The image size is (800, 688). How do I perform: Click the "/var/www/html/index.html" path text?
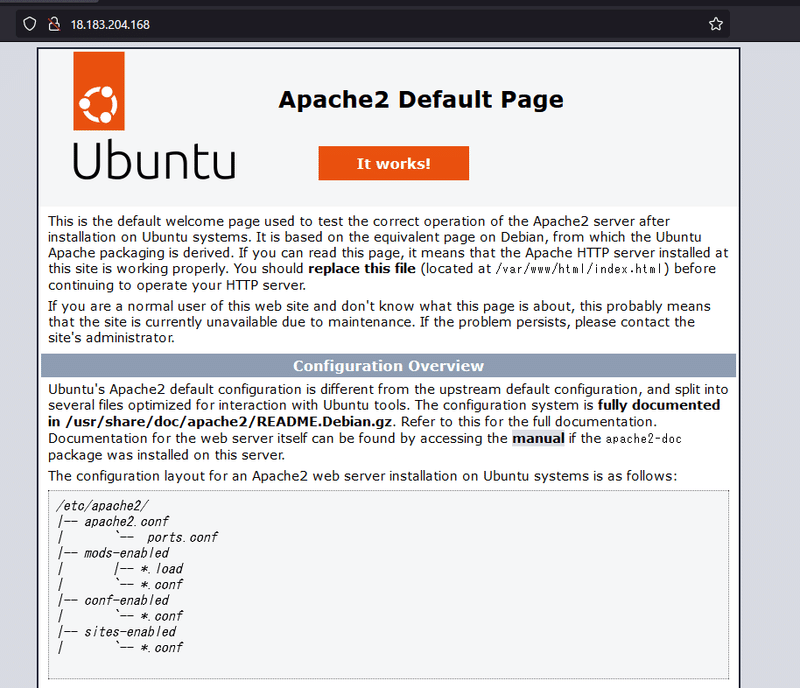click(579, 268)
